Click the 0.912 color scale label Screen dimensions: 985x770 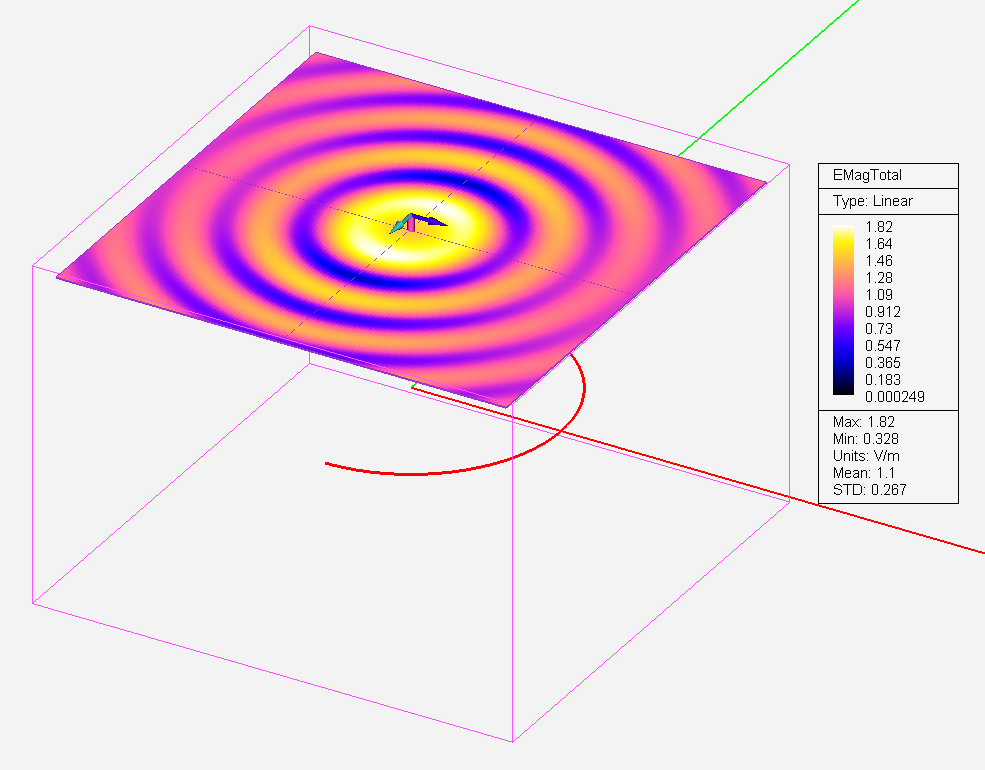[883, 311]
